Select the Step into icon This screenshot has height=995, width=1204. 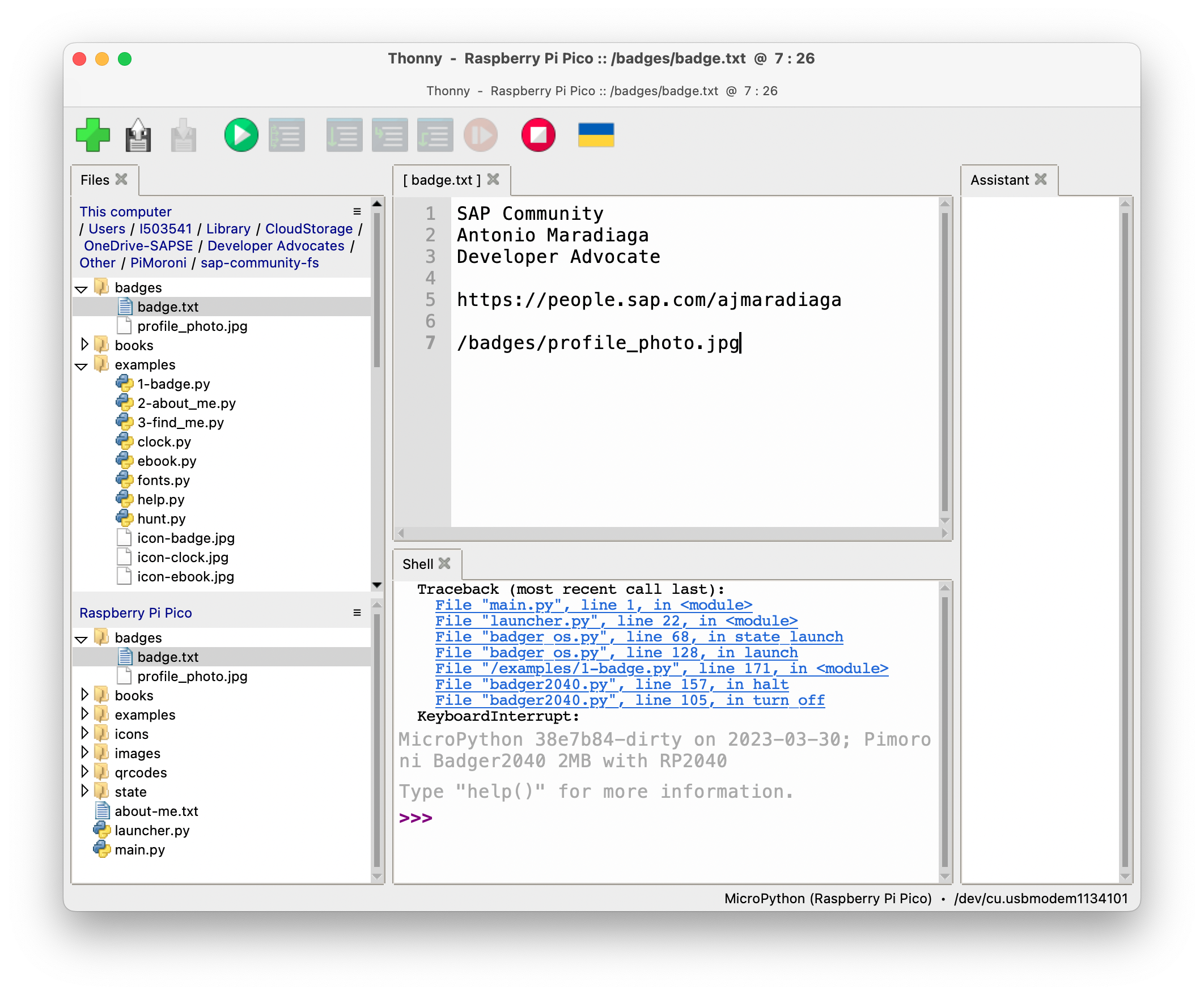pos(389,135)
